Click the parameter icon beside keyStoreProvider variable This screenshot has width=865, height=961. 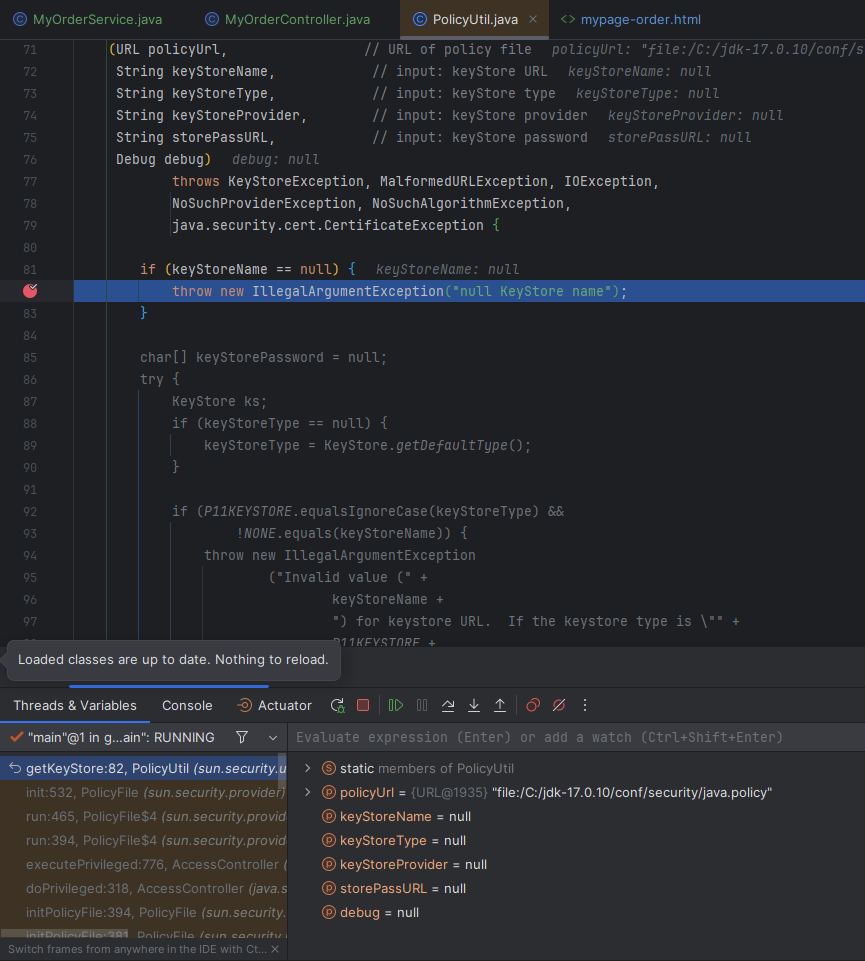pos(329,864)
